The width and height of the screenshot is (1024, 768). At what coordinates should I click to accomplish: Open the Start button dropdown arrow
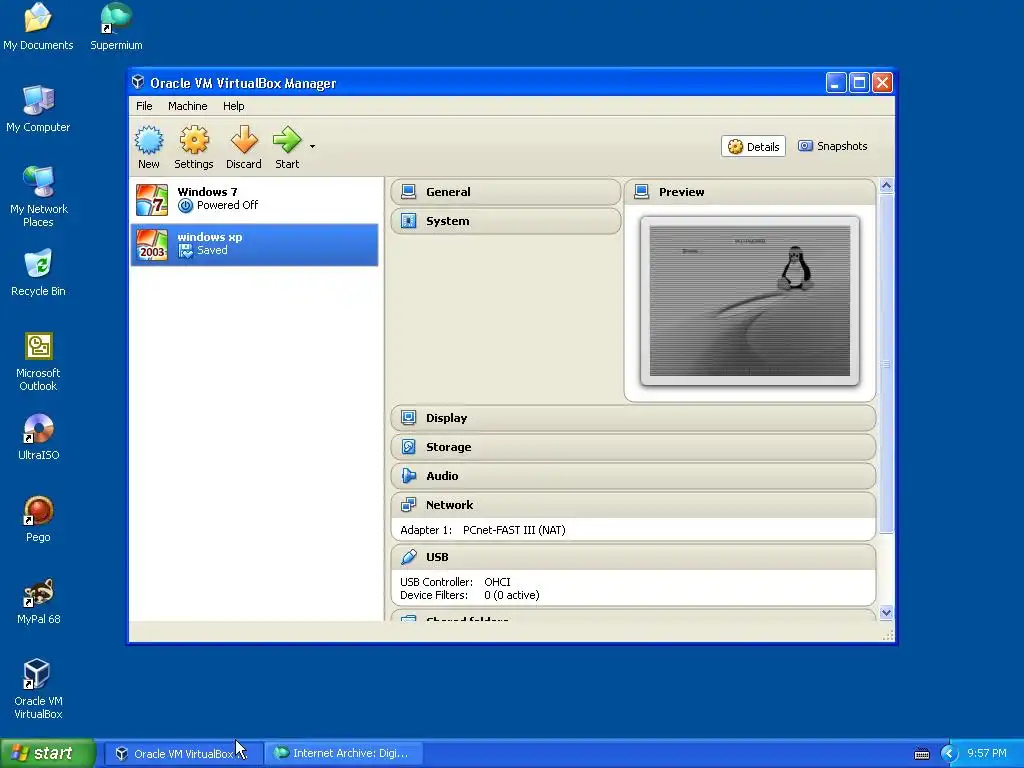(312, 146)
